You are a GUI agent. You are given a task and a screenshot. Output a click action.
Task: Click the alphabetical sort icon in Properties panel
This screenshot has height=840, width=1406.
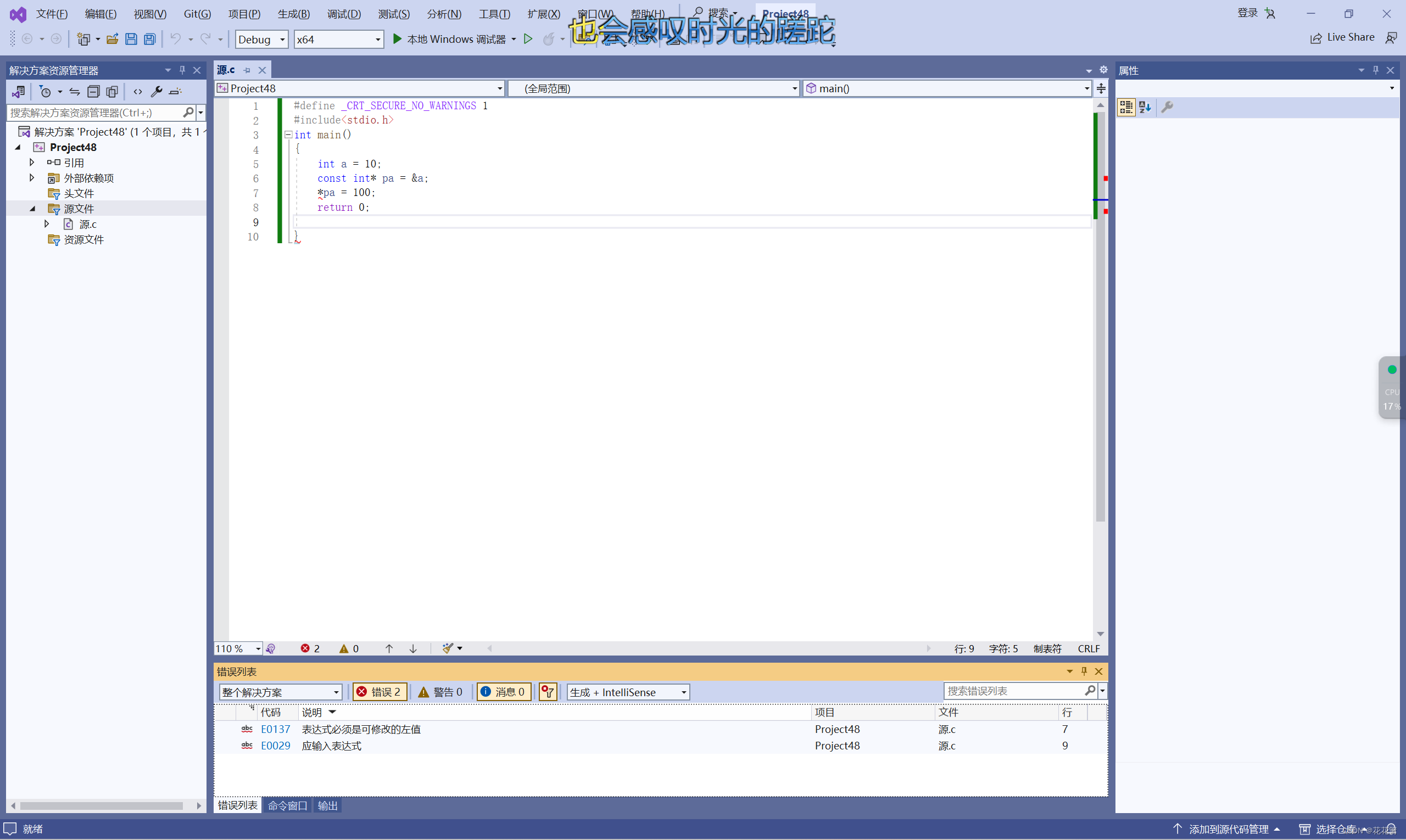[1145, 107]
